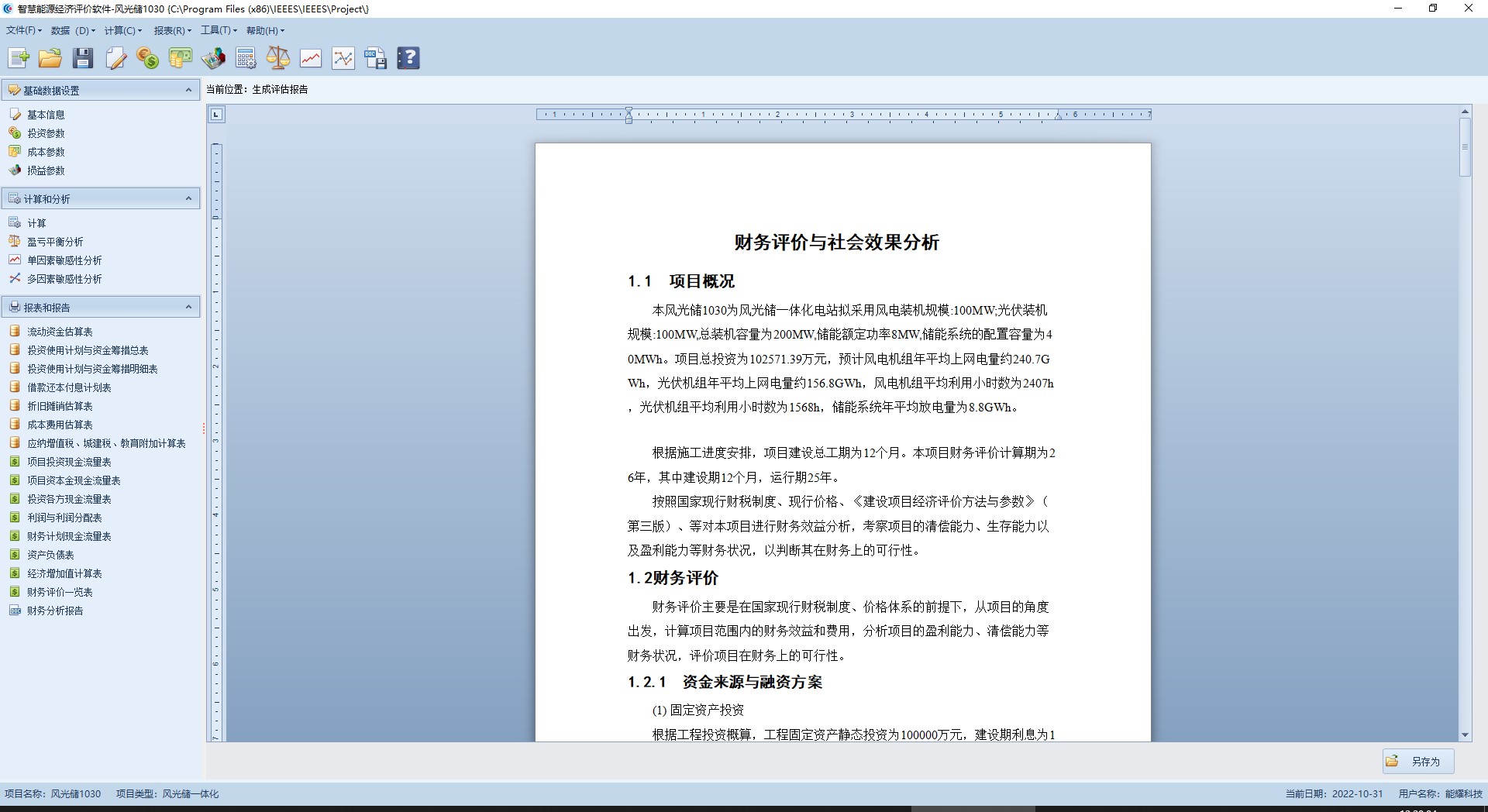The width and height of the screenshot is (1488, 812).
Task: Open 多因素敏感性分析 in the sidebar
Action: 64,279
